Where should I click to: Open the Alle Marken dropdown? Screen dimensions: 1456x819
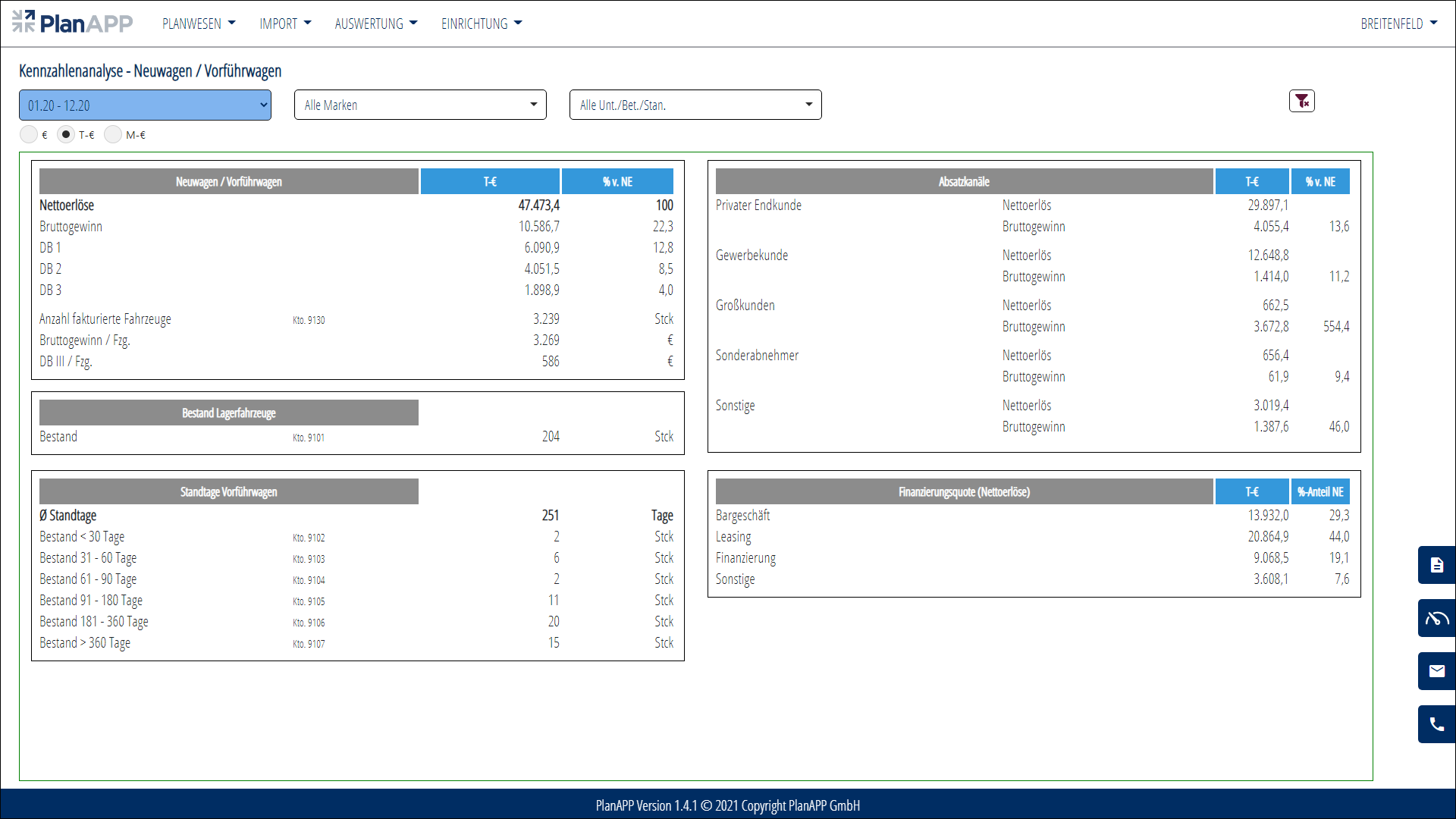point(420,105)
